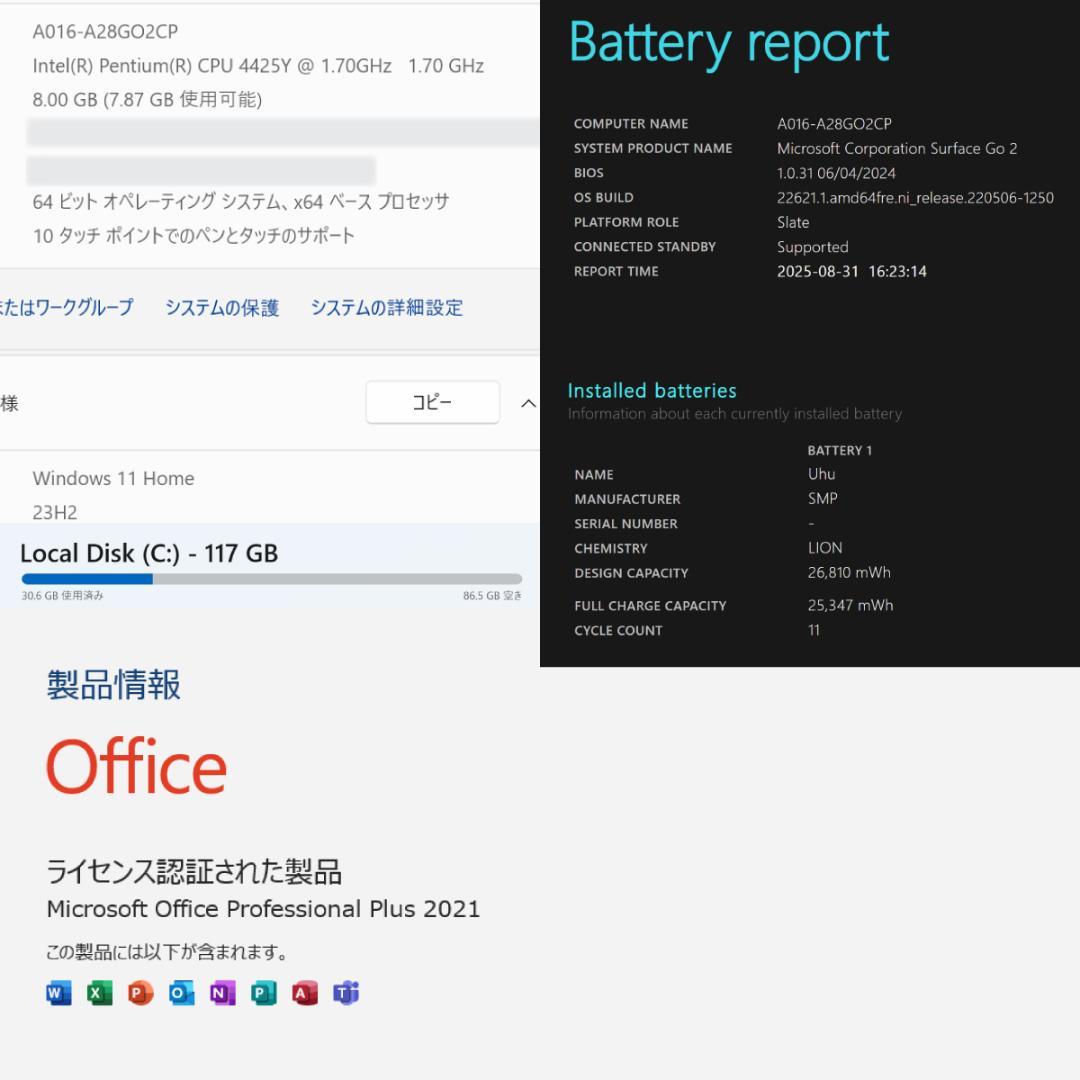Select manufacturer value SMP
Viewport: 1080px width, 1080px height.
(x=822, y=499)
